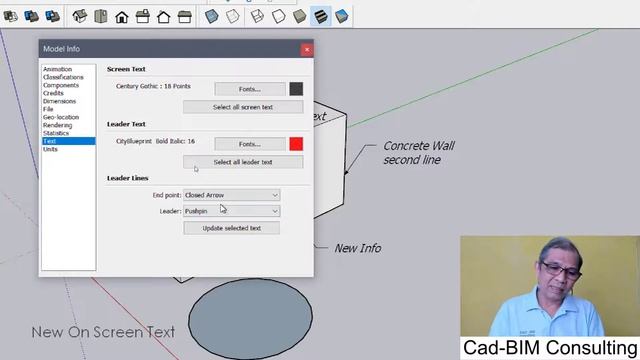Open the Animation settings page
Screen dimensions: 640x360
click(x=58, y=69)
